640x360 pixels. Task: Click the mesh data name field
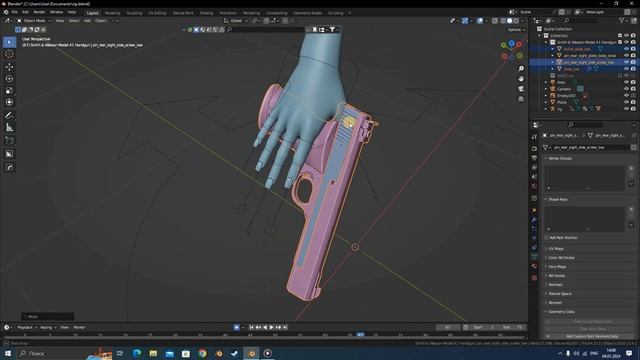tap(589, 147)
